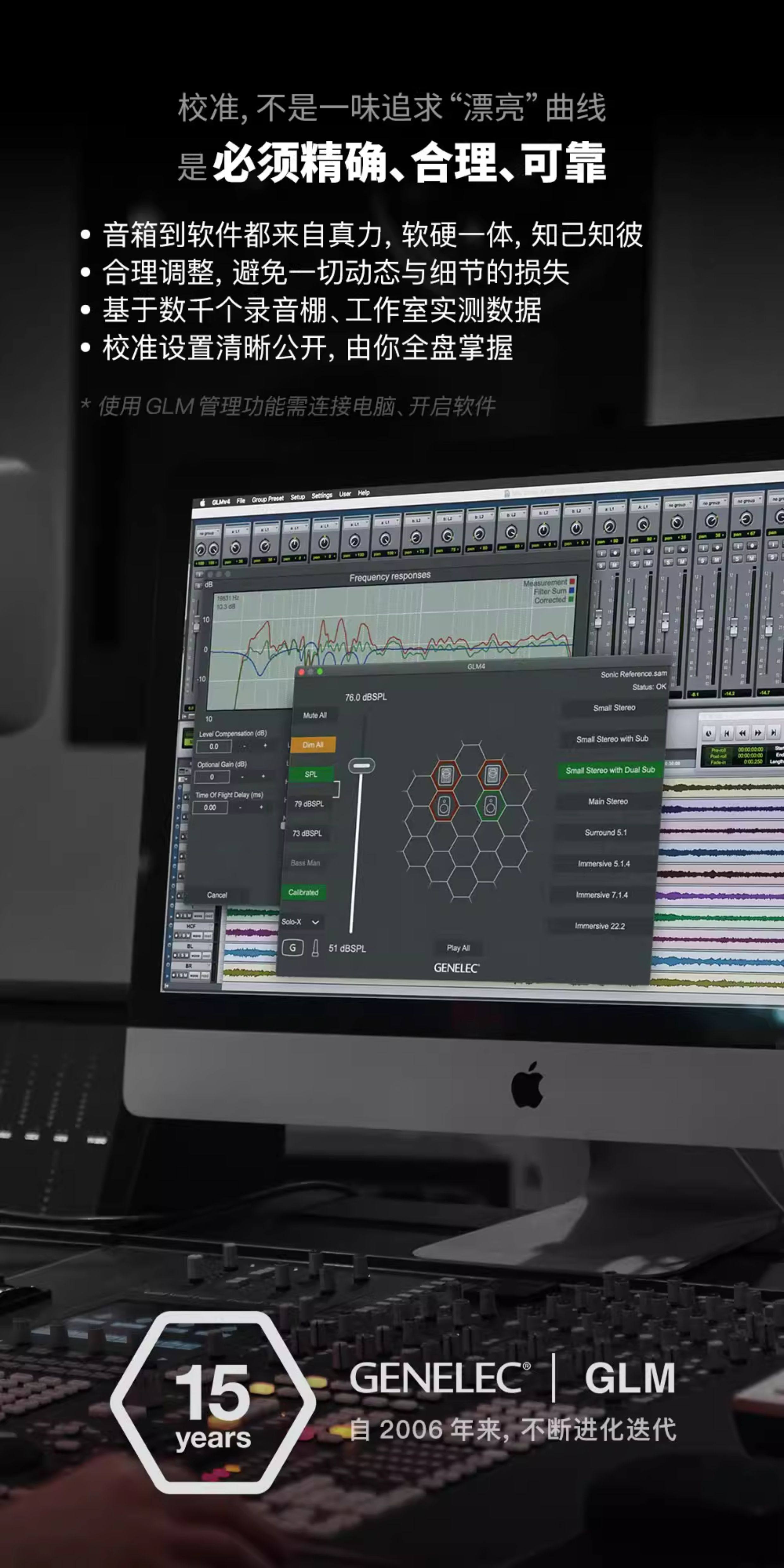Choose the Small Stereo group preset
The height and width of the screenshot is (1568, 784).
pos(614,708)
